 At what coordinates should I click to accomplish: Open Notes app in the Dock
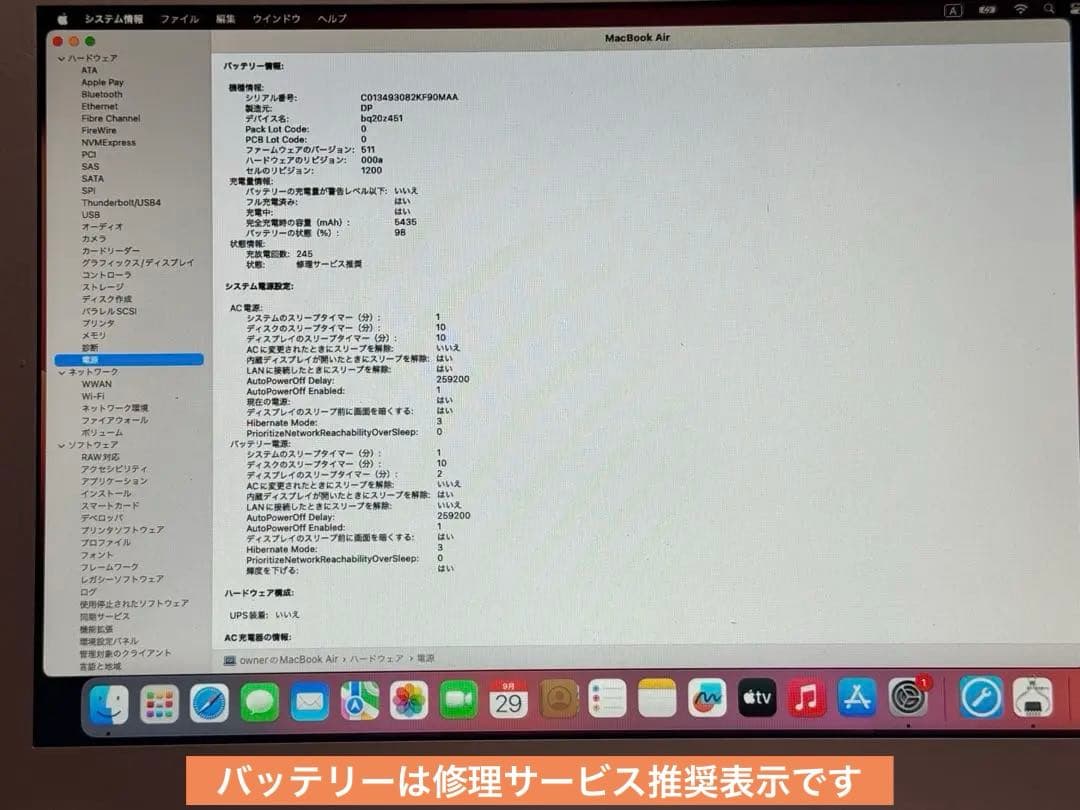point(657,698)
